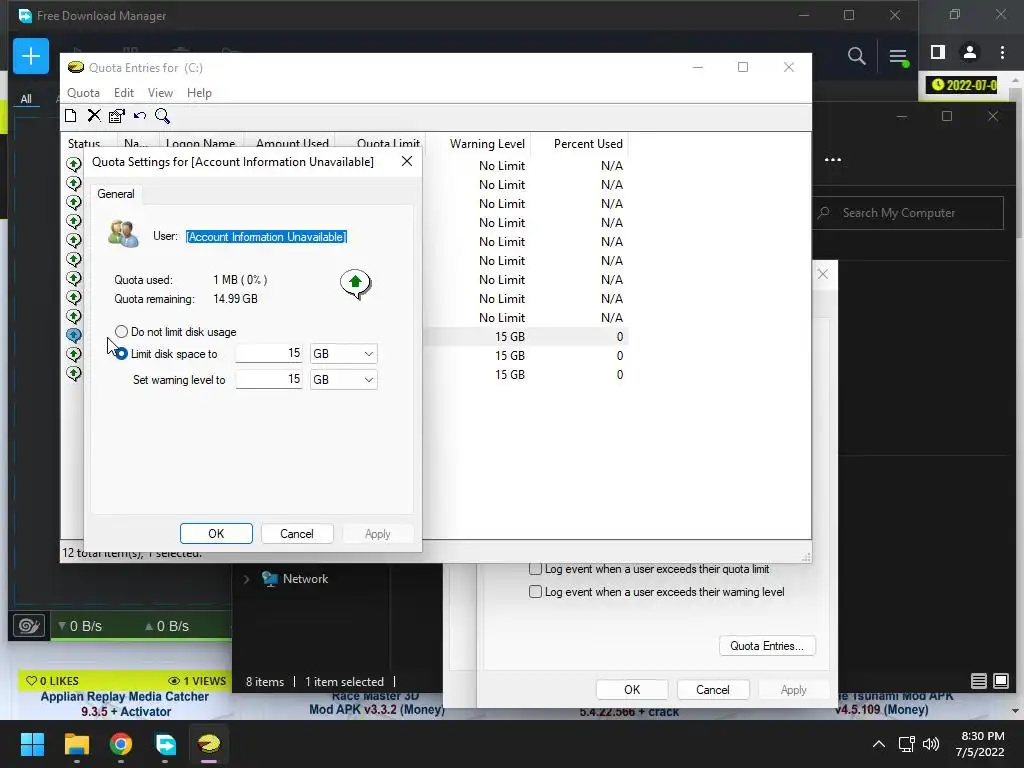
Task: Click the Find quota entry magnifier icon
Action: click(x=163, y=116)
